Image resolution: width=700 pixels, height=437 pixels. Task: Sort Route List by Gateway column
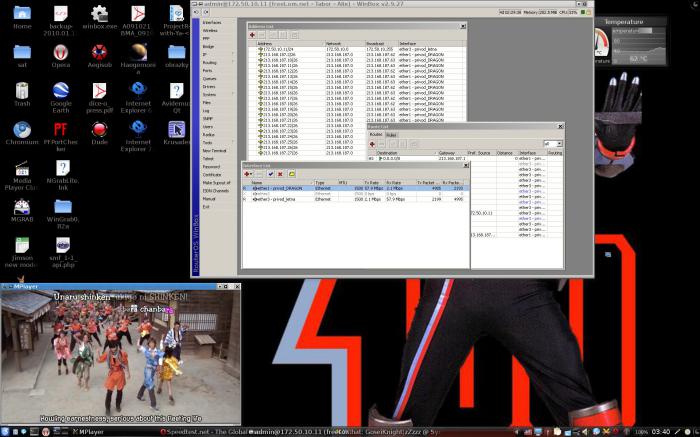pyautogui.click(x=451, y=153)
